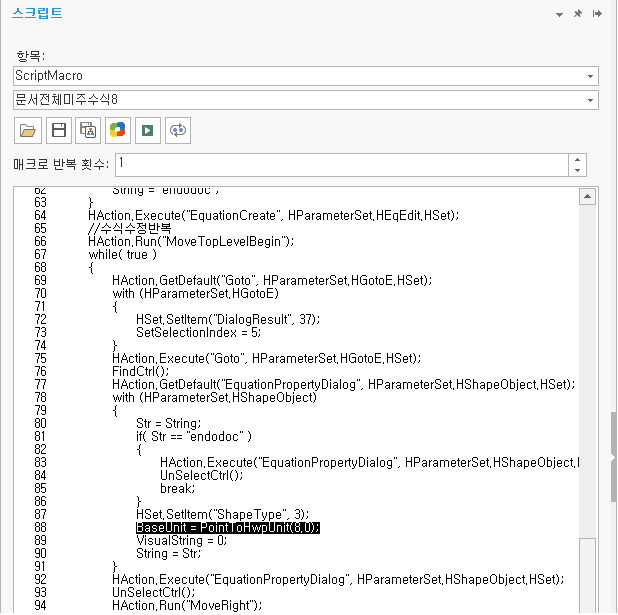Click the Str = String; line
This screenshot has width=618, height=615.
[168, 423]
